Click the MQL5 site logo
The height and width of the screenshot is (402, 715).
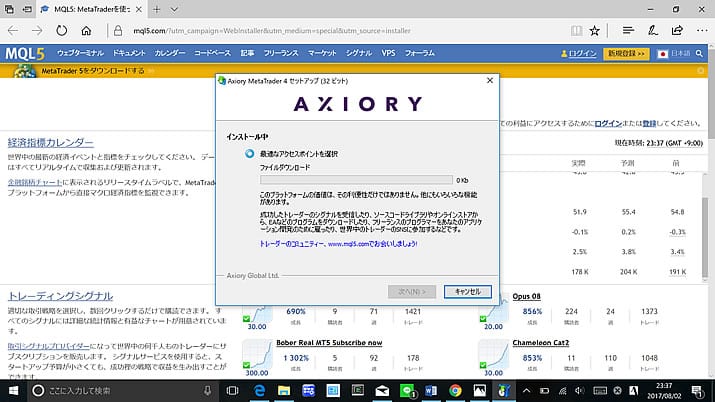25,54
